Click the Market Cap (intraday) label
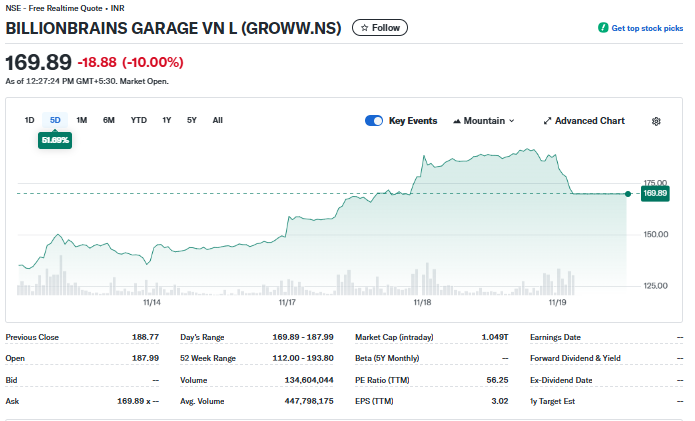Image resolution: width=695 pixels, height=421 pixels. click(x=394, y=337)
